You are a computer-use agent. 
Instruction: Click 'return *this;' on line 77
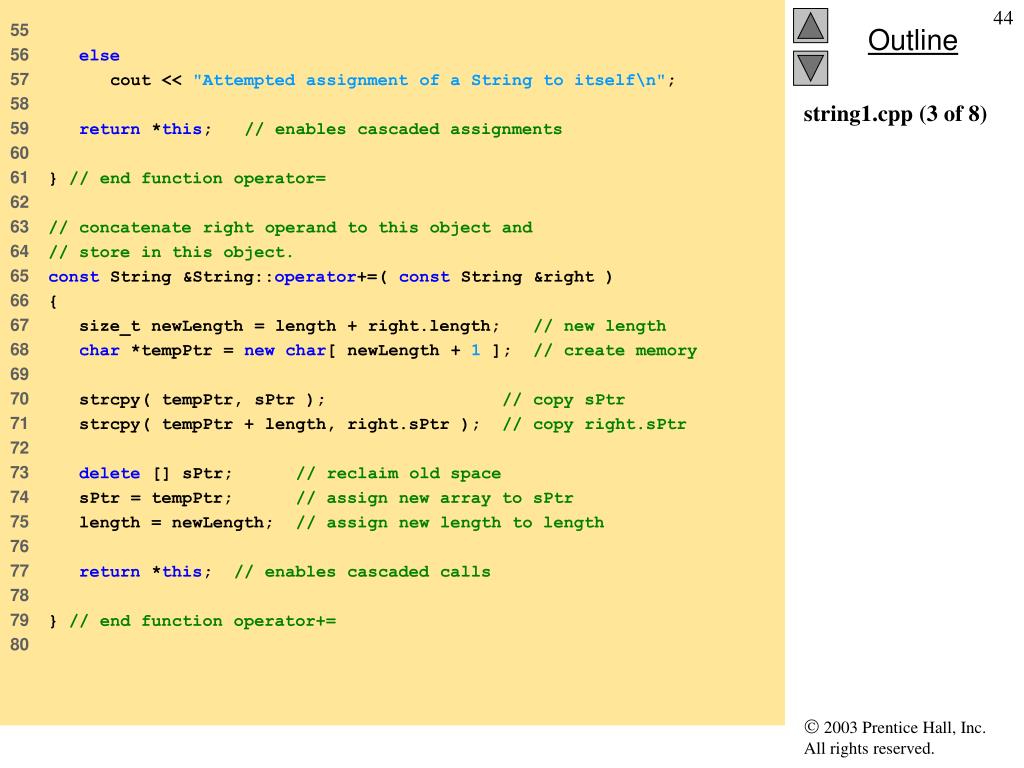pyautogui.click(x=145, y=572)
